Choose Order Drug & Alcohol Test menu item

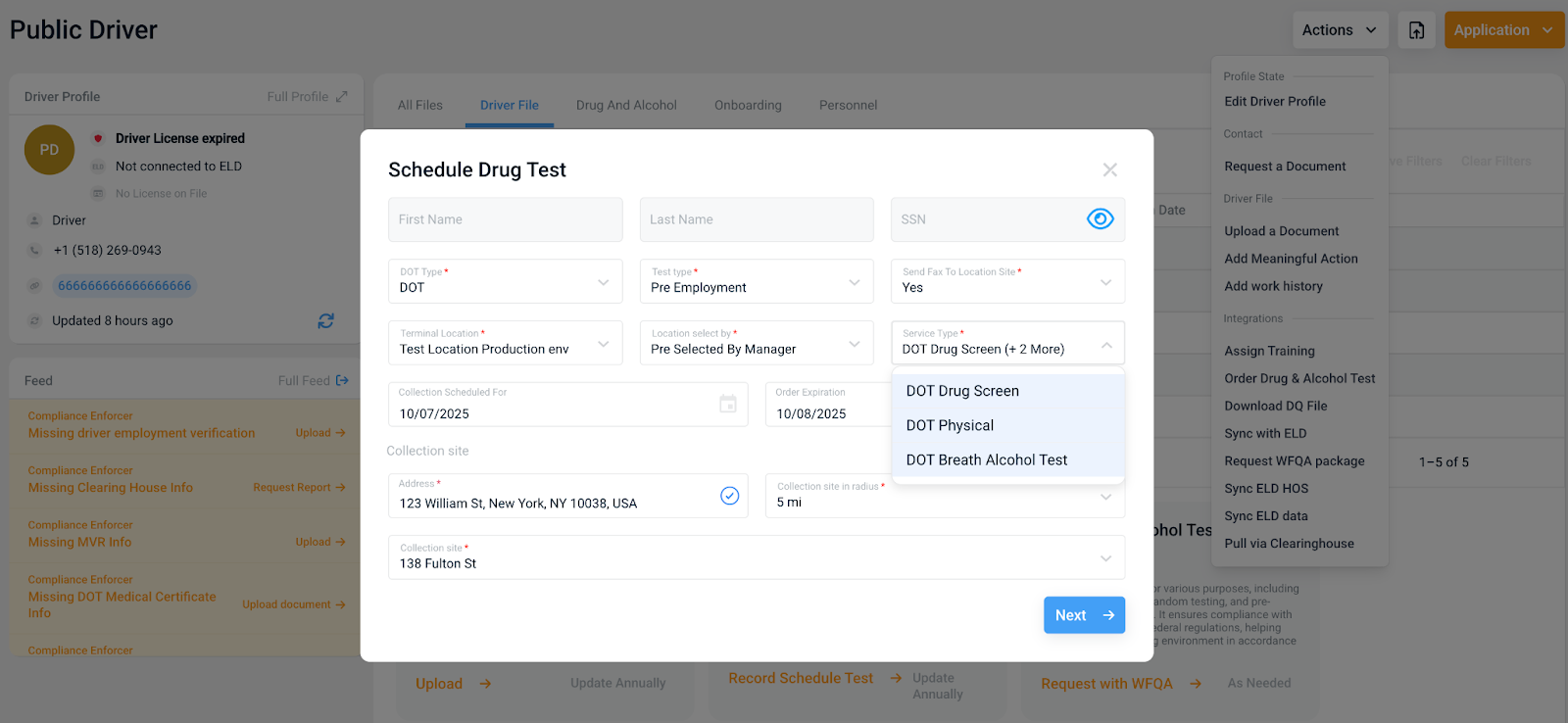tap(1299, 378)
